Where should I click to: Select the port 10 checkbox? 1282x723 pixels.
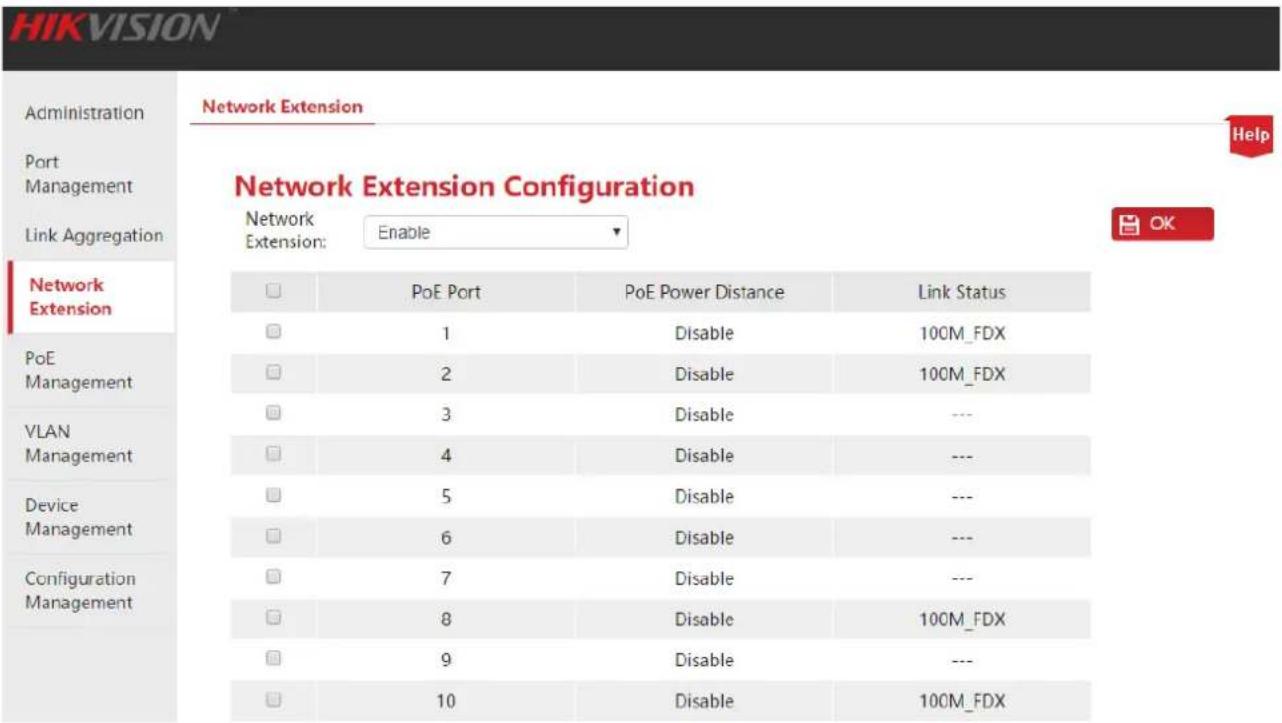pyautogui.click(x=273, y=700)
